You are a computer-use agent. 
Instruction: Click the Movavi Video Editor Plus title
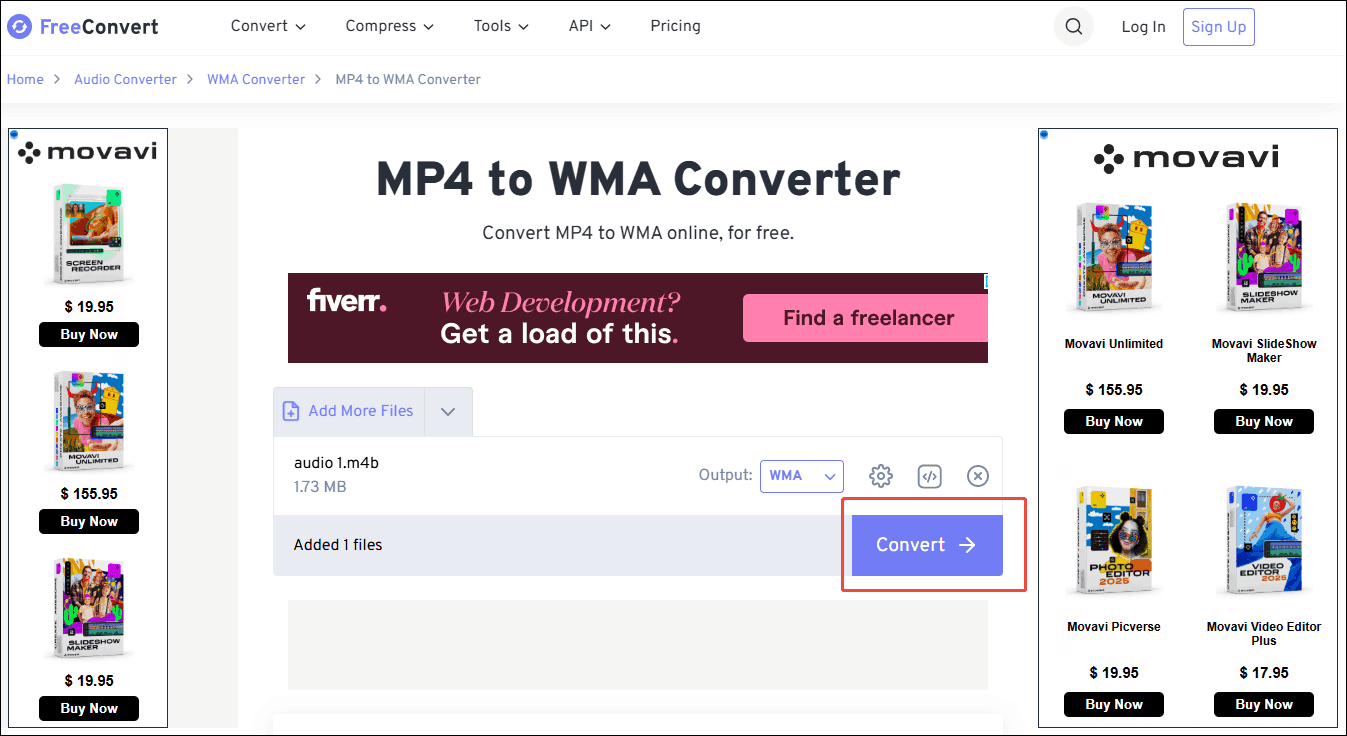tap(1264, 634)
